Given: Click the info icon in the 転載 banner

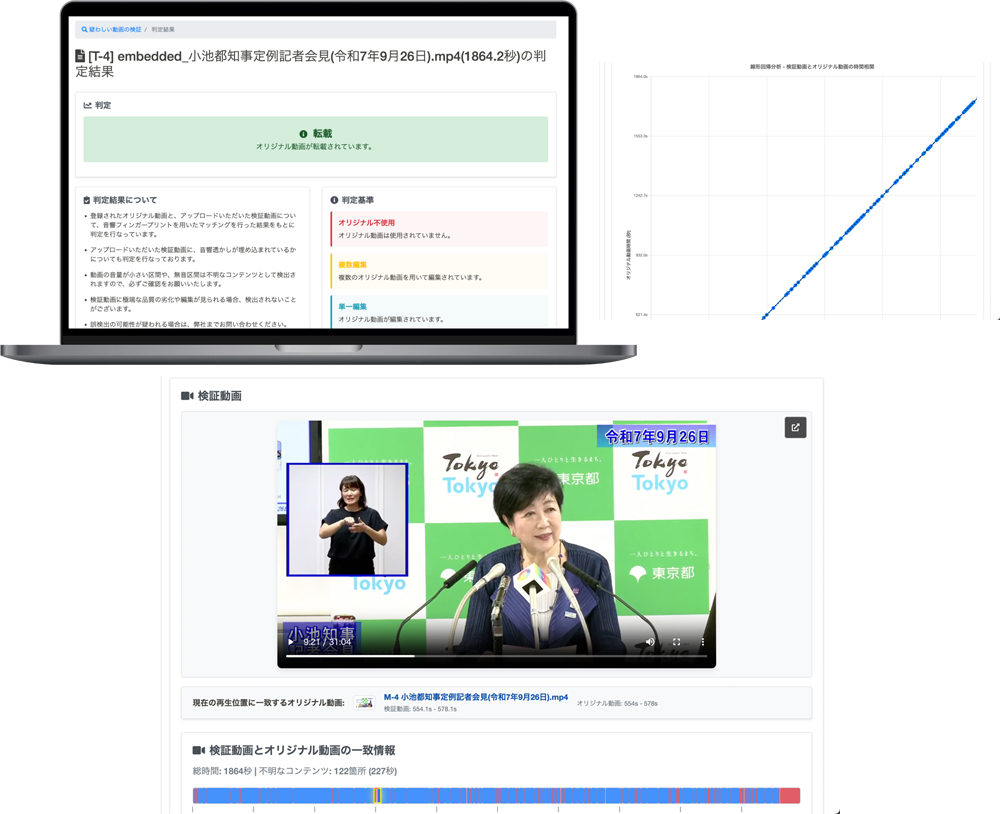Looking at the screenshot, I should (303, 134).
